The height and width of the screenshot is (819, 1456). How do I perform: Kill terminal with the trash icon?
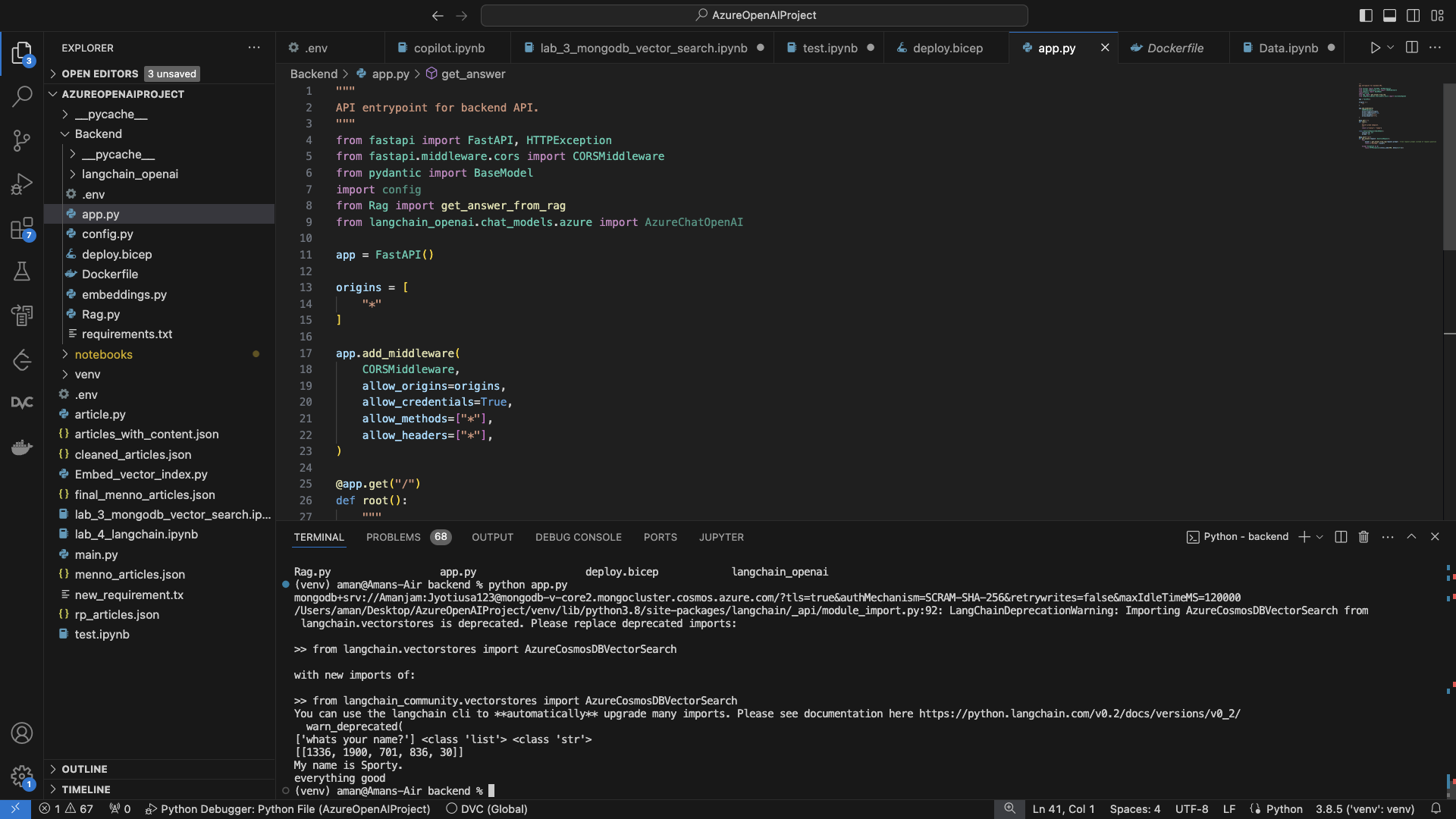point(1363,537)
